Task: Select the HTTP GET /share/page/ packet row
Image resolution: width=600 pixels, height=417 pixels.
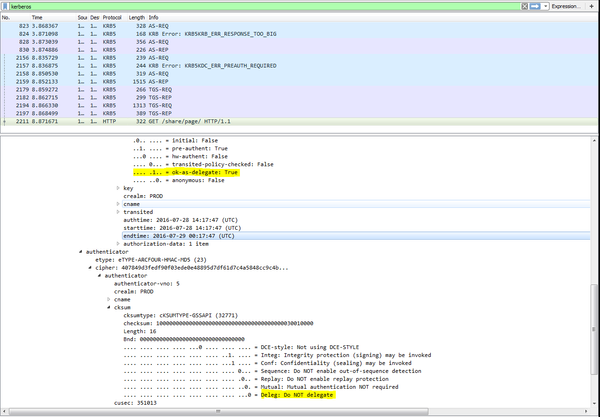Action: click(x=200, y=119)
